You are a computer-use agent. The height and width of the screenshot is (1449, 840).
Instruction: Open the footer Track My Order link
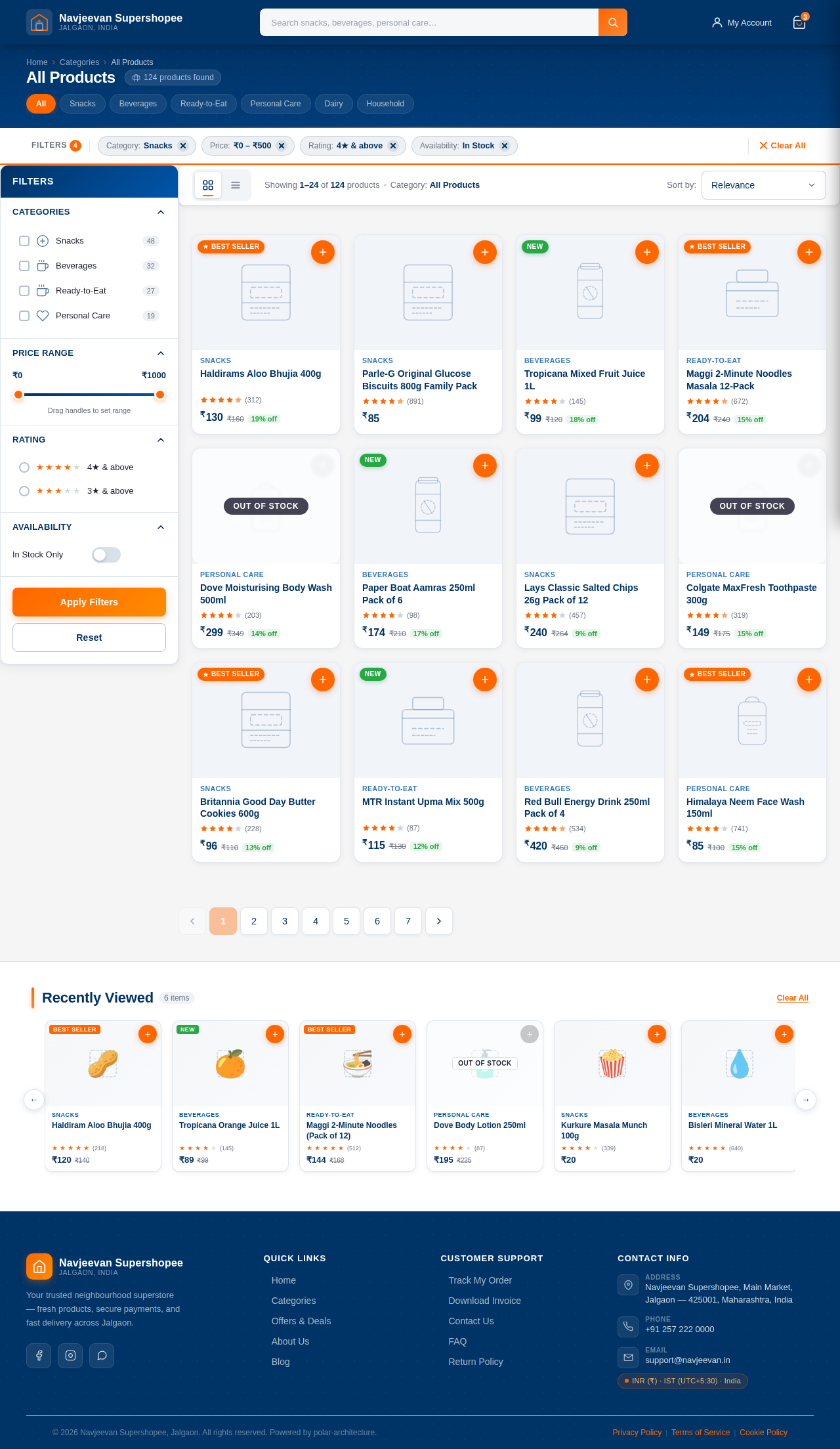(x=480, y=1280)
